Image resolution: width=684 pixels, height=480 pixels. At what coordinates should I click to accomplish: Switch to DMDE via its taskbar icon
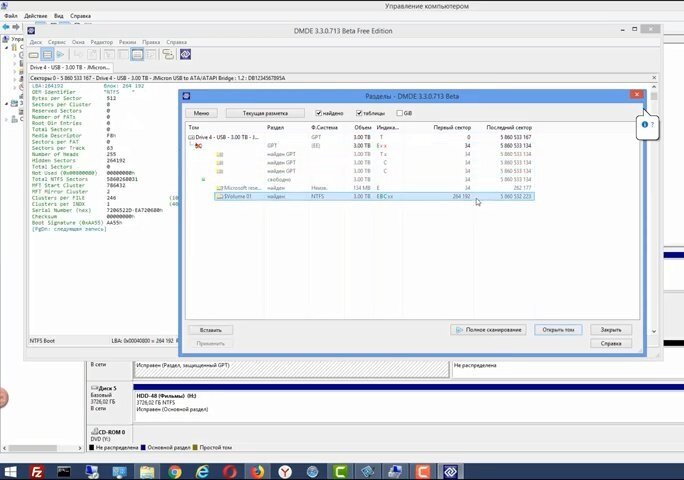point(450,472)
